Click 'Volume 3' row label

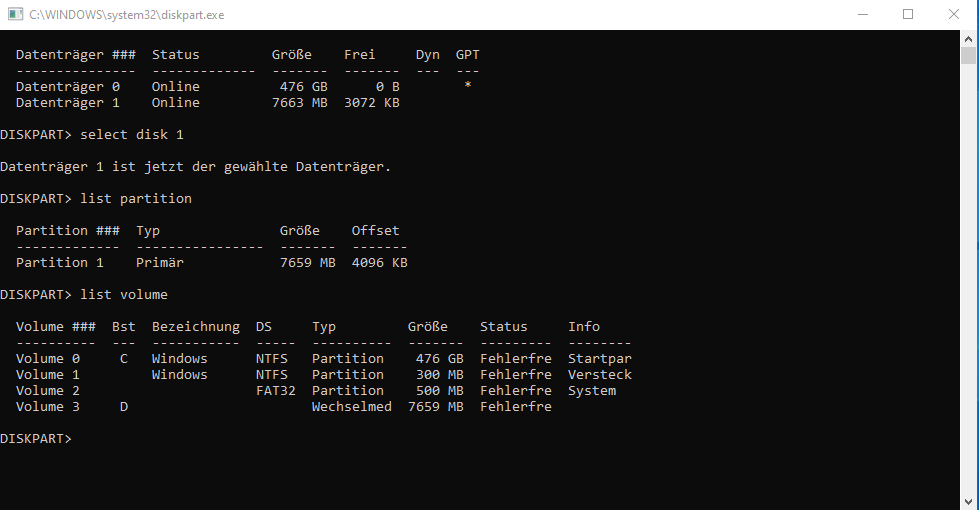[47, 407]
